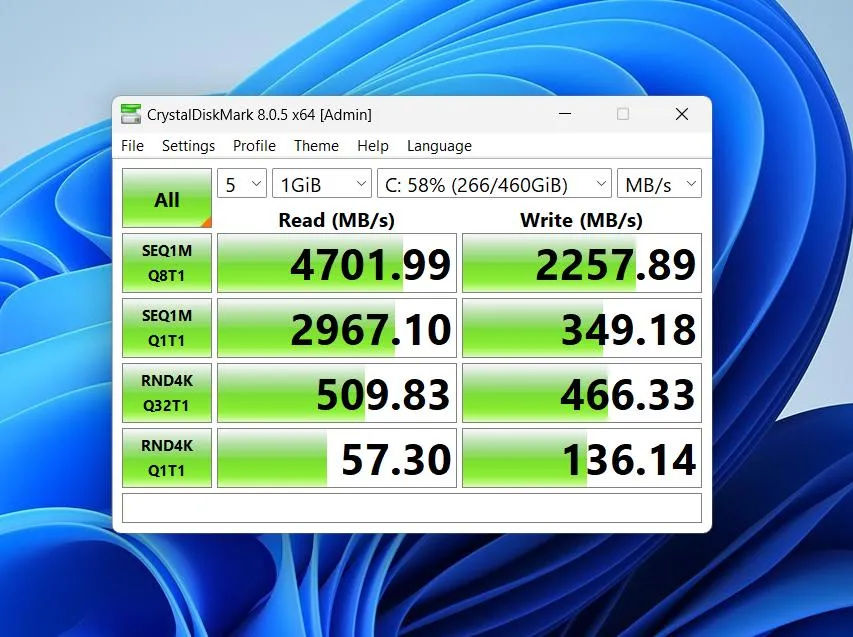The image size is (853, 637).
Task: Start the SEQ1M Q1T1 test
Action: coord(167,328)
